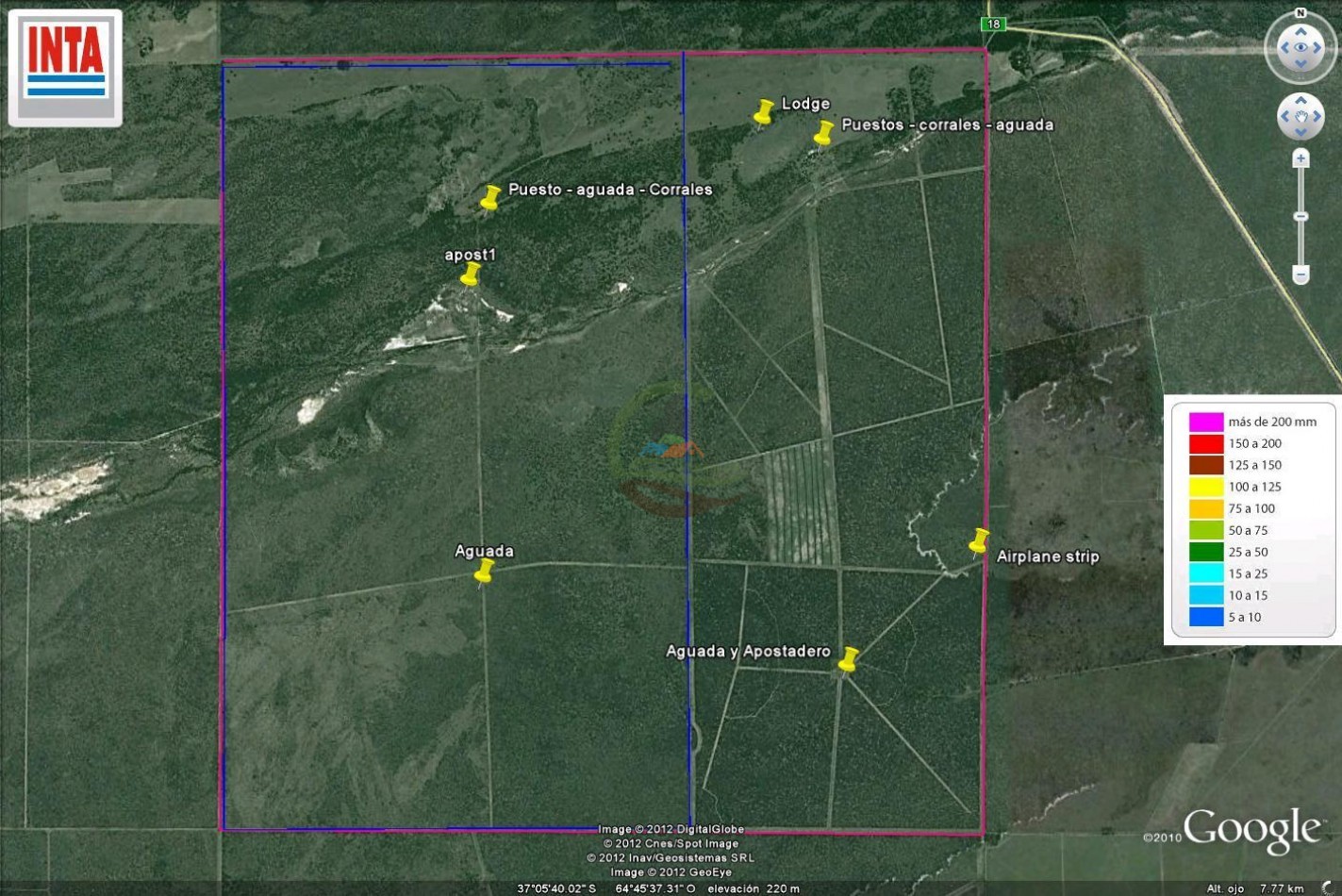
Task: Reset north using the N compass marker
Action: [1301, 13]
